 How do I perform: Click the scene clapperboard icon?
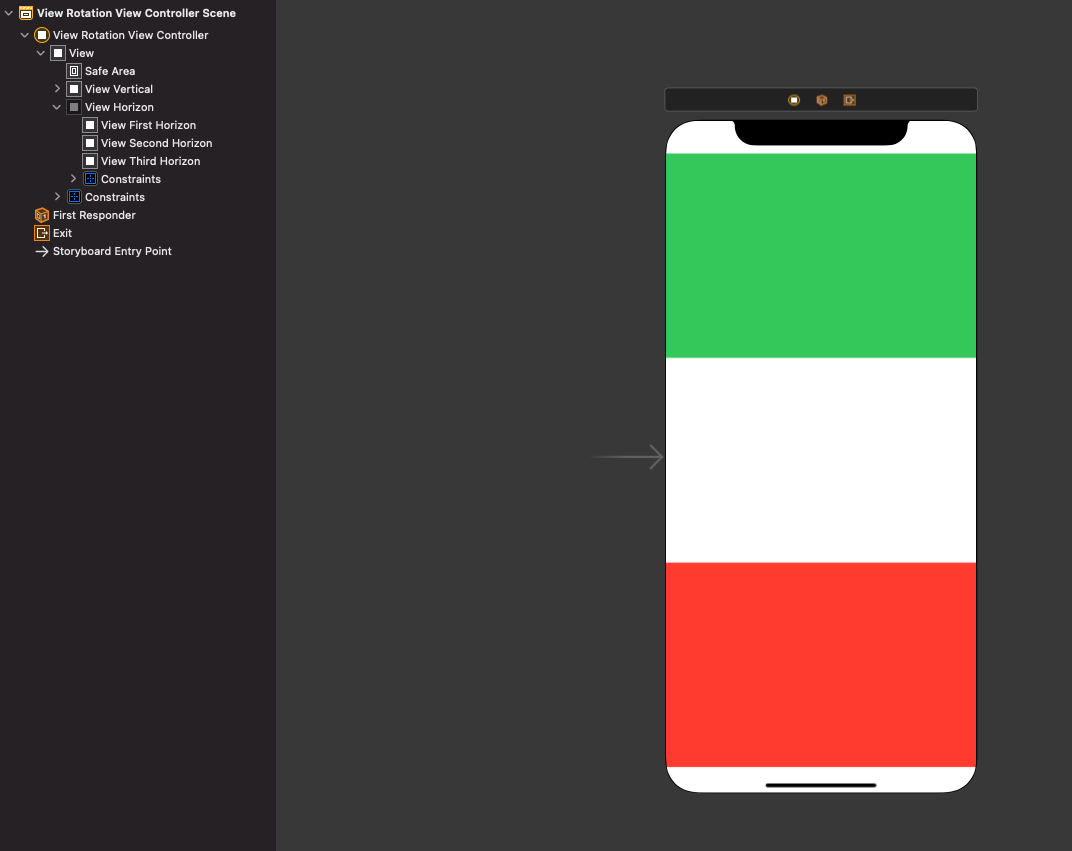tap(26, 13)
